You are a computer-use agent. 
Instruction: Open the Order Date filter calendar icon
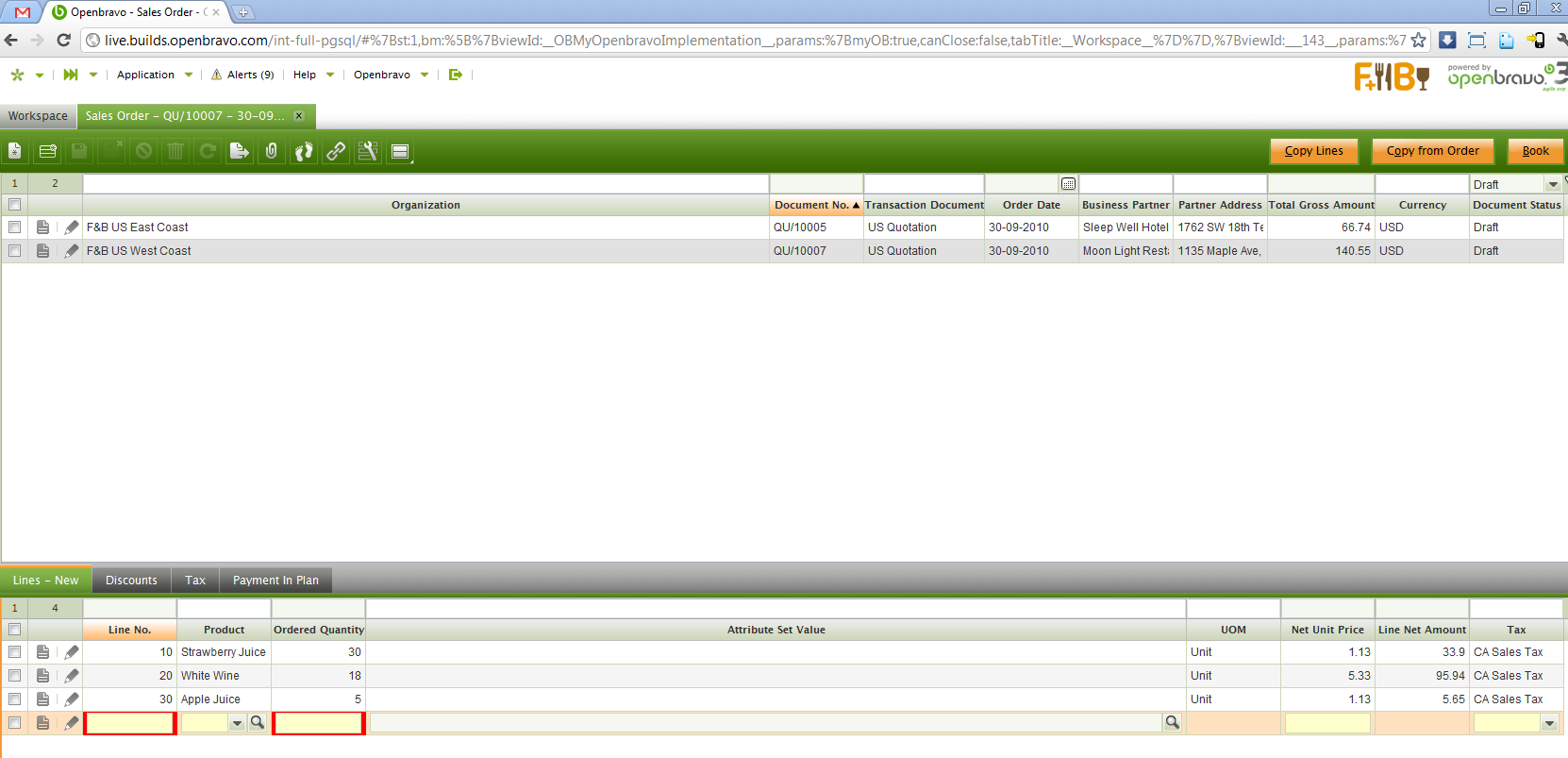(x=1068, y=184)
